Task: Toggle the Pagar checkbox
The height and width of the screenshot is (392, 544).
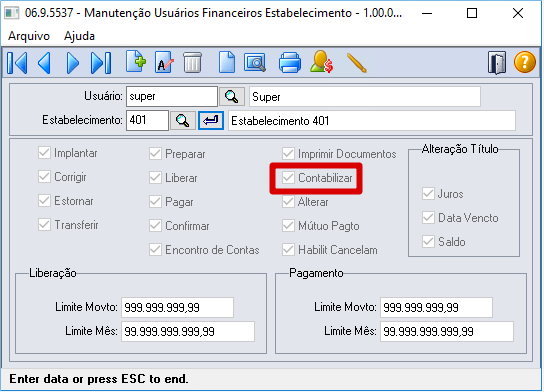Action: (155, 202)
